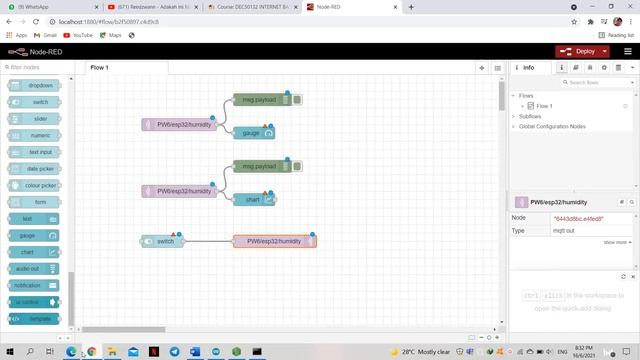Refresh the tips panel icon
This screenshot has width=640, height=360.
pyautogui.click(x=623, y=277)
